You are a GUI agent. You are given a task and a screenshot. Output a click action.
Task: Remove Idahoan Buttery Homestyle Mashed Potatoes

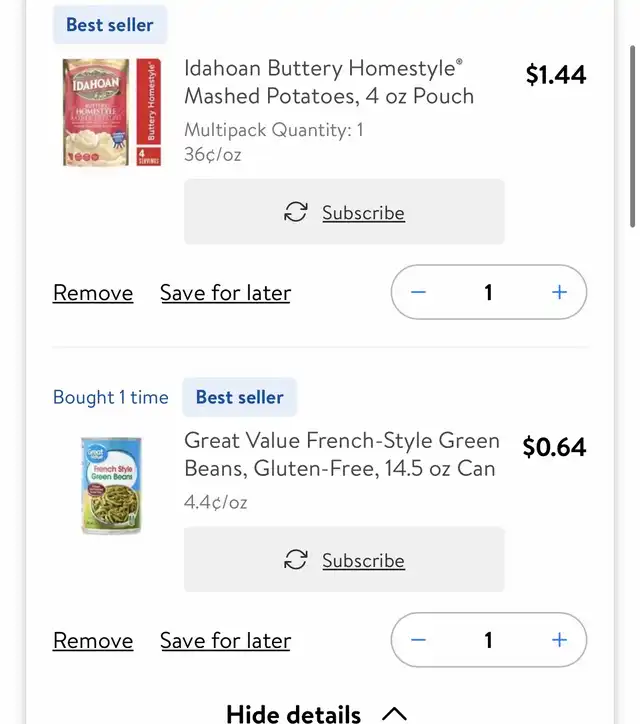click(x=93, y=293)
